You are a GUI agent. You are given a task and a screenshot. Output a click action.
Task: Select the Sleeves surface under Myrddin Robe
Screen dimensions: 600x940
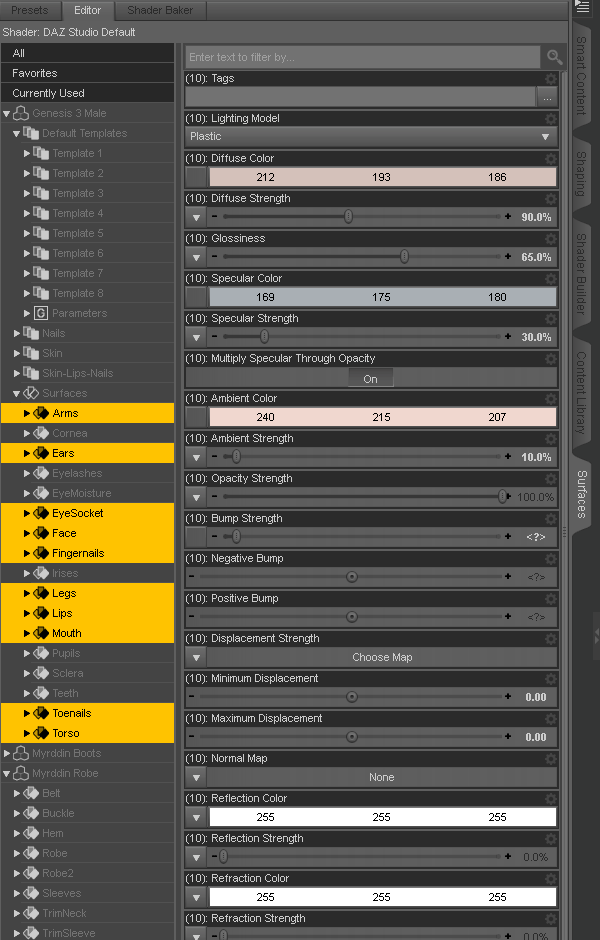(88, 893)
